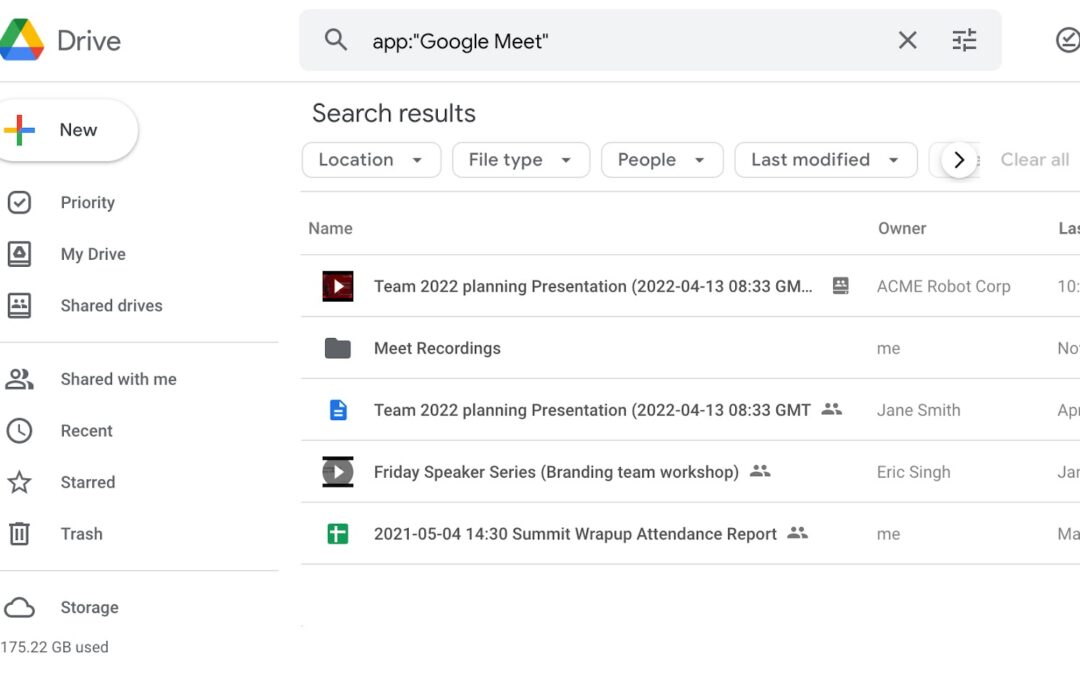Click the offline ready checkmark icon
This screenshot has height=675, width=1080.
(1068, 40)
